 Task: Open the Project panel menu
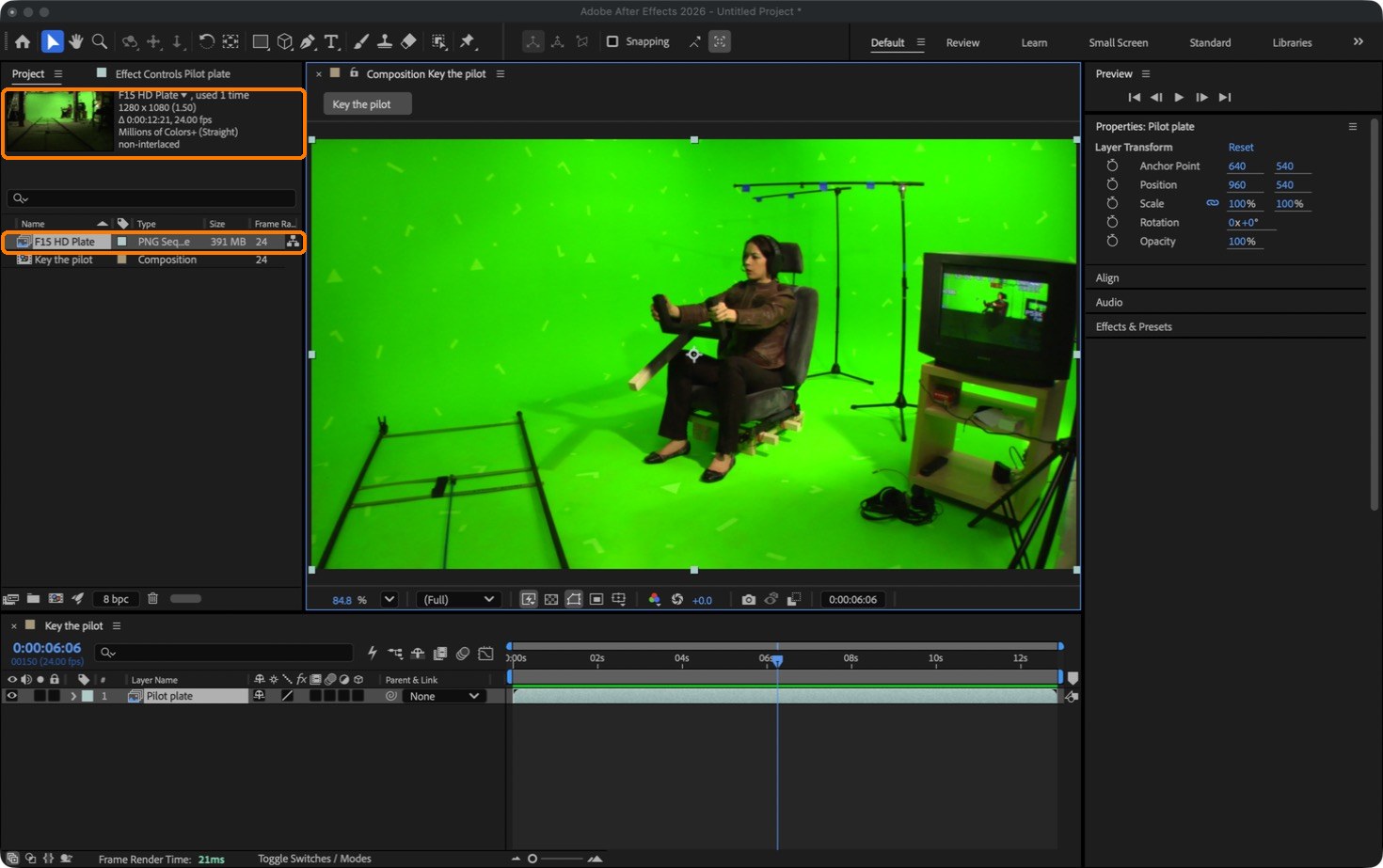tap(58, 73)
